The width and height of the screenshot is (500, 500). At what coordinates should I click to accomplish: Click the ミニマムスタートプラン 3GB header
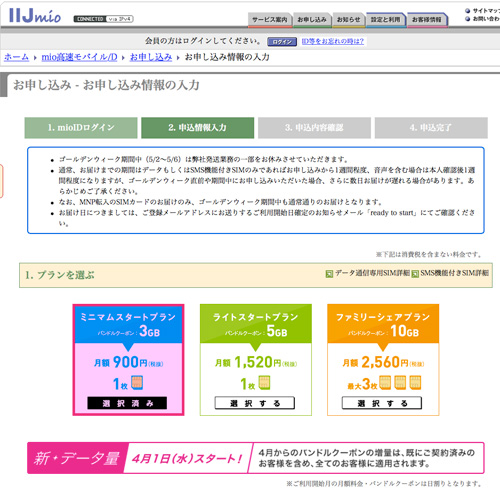tap(128, 325)
